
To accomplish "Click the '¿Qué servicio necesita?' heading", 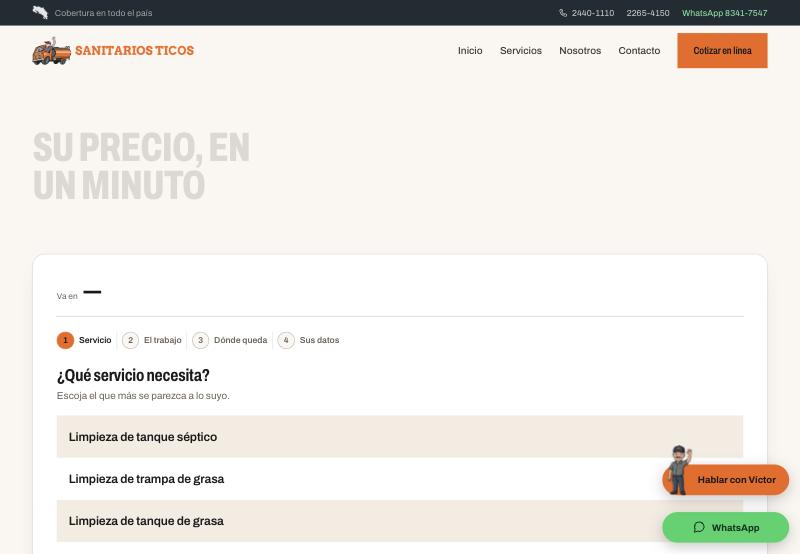I will (133, 375).
